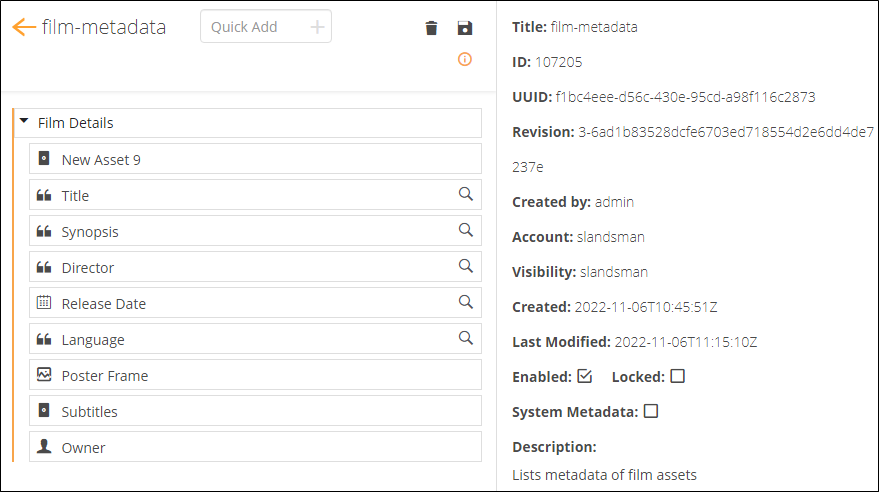
Task: Click the search icon on Language row
Action: point(465,338)
